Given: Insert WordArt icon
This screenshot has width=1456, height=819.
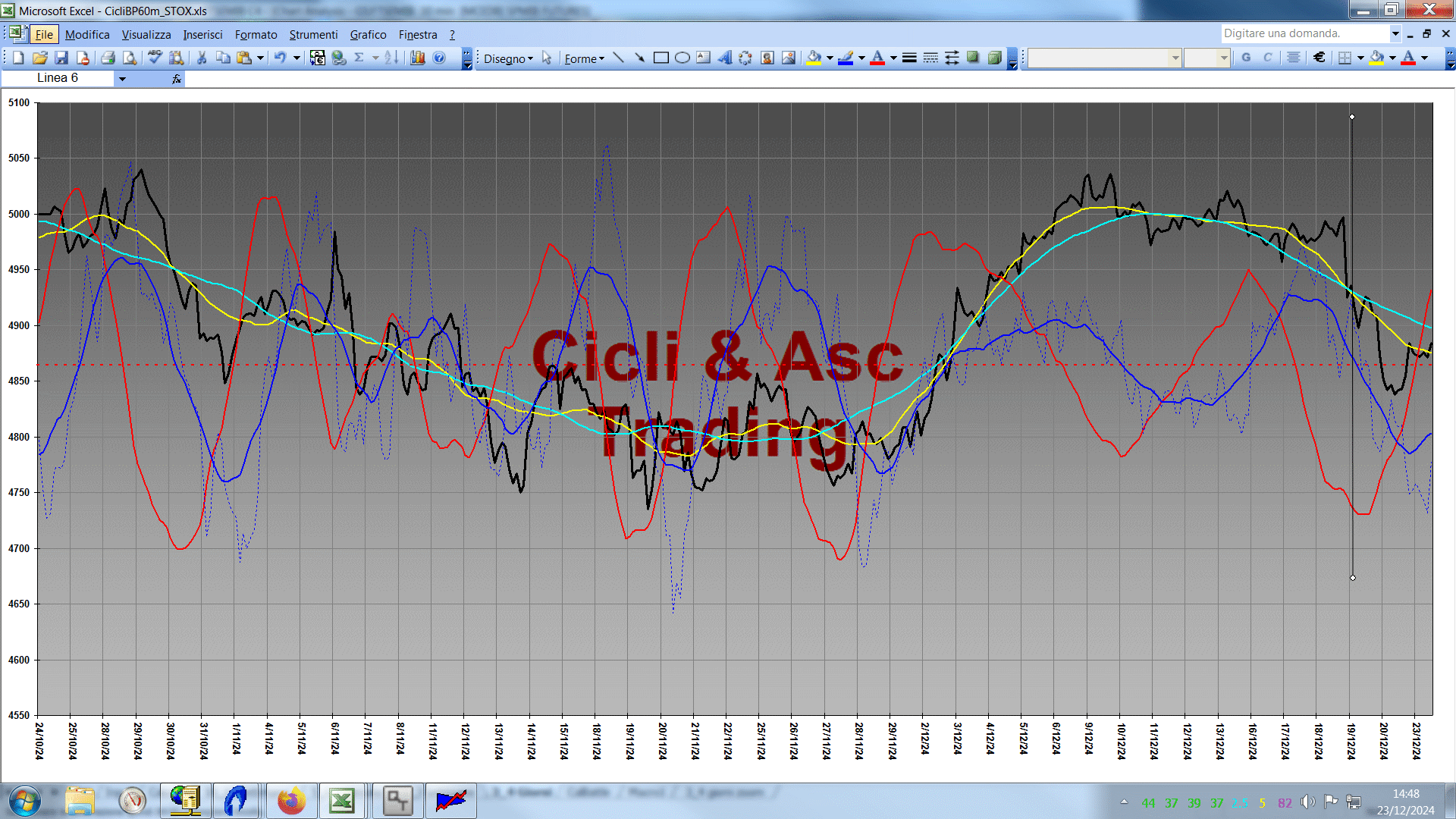Looking at the screenshot, I should coord(725,58).
